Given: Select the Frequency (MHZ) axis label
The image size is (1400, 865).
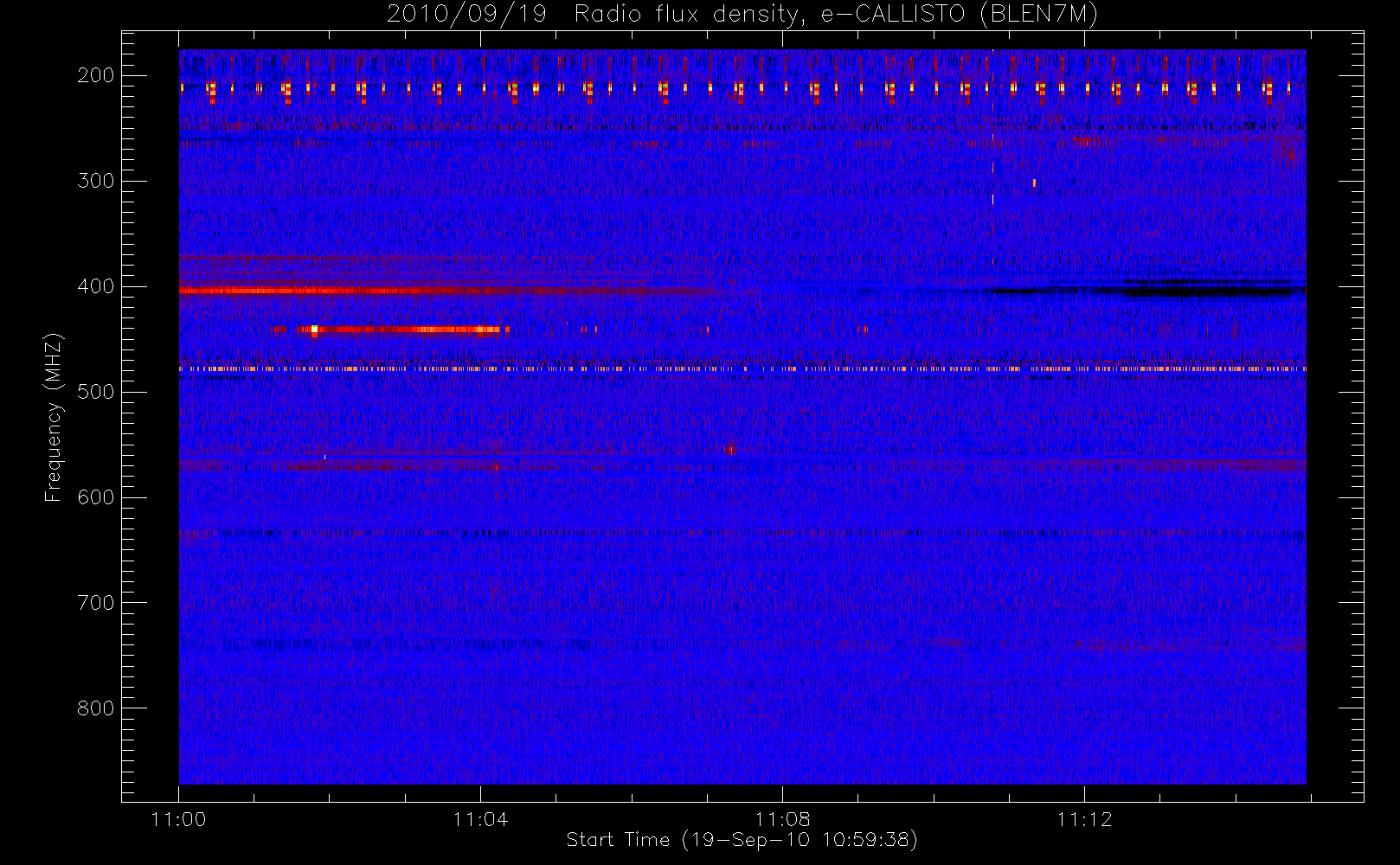Looking at the screenshot, I should click(54, 417).
